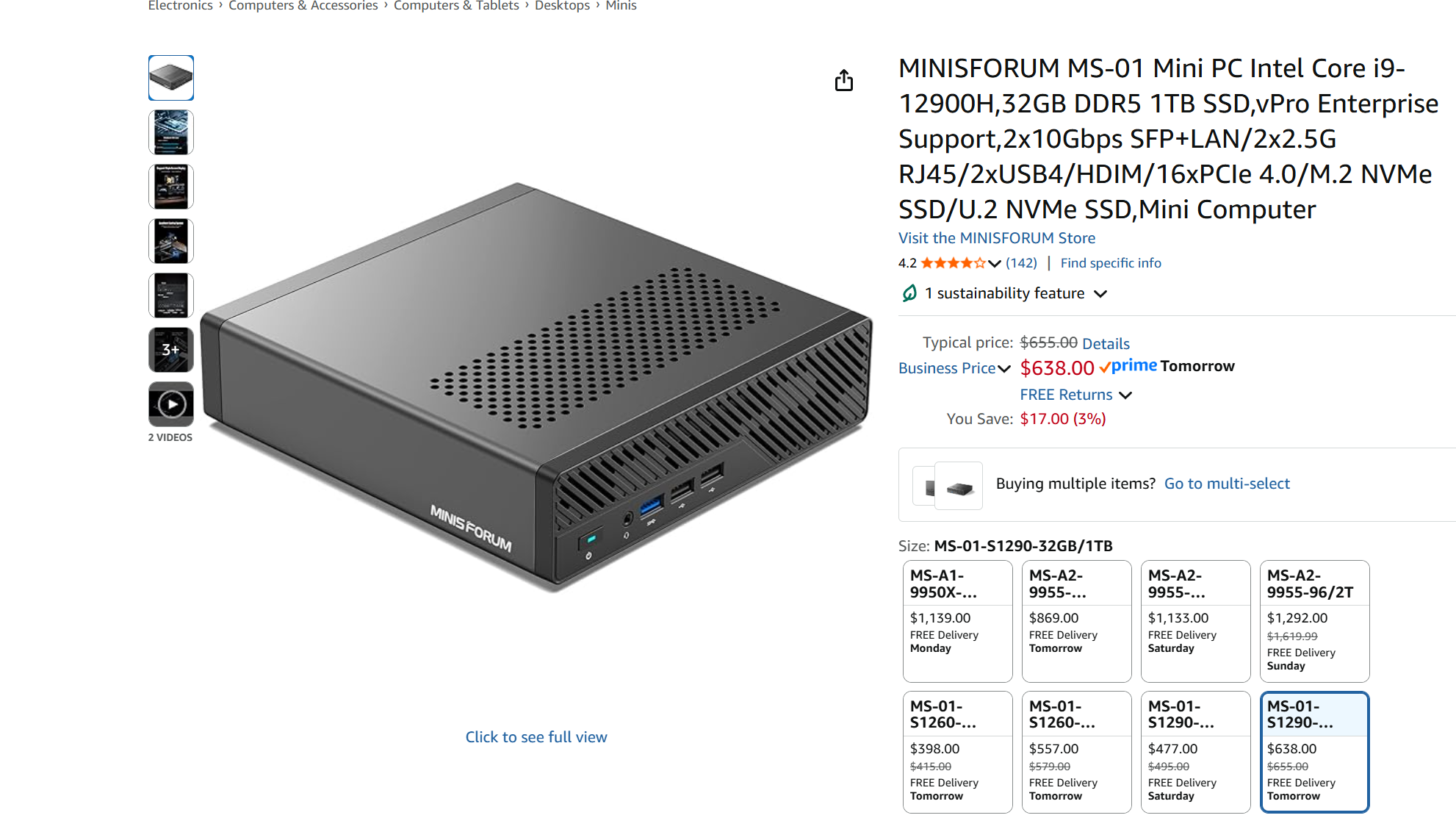Screen dimensions: 1456x818
Task: Select size option MS-01-S1260 at $398.00
Action: point(958,752)
